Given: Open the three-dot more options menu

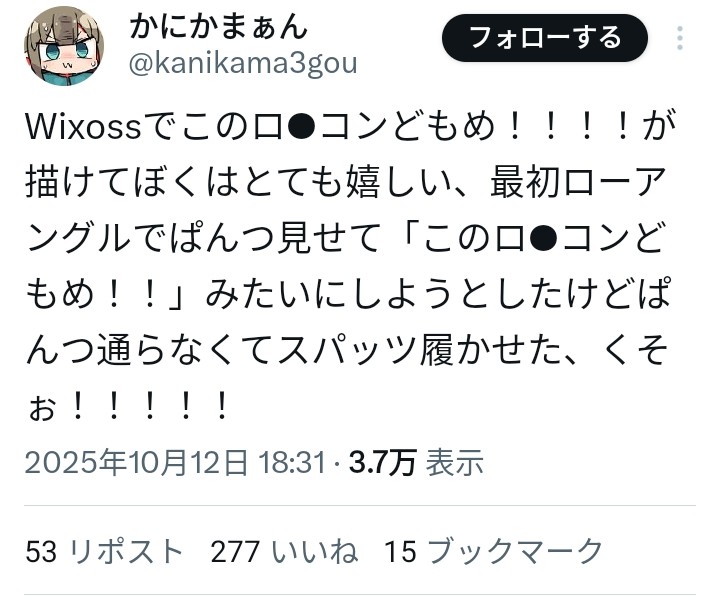Looking at the screenshot, I should tap(680, 39).
